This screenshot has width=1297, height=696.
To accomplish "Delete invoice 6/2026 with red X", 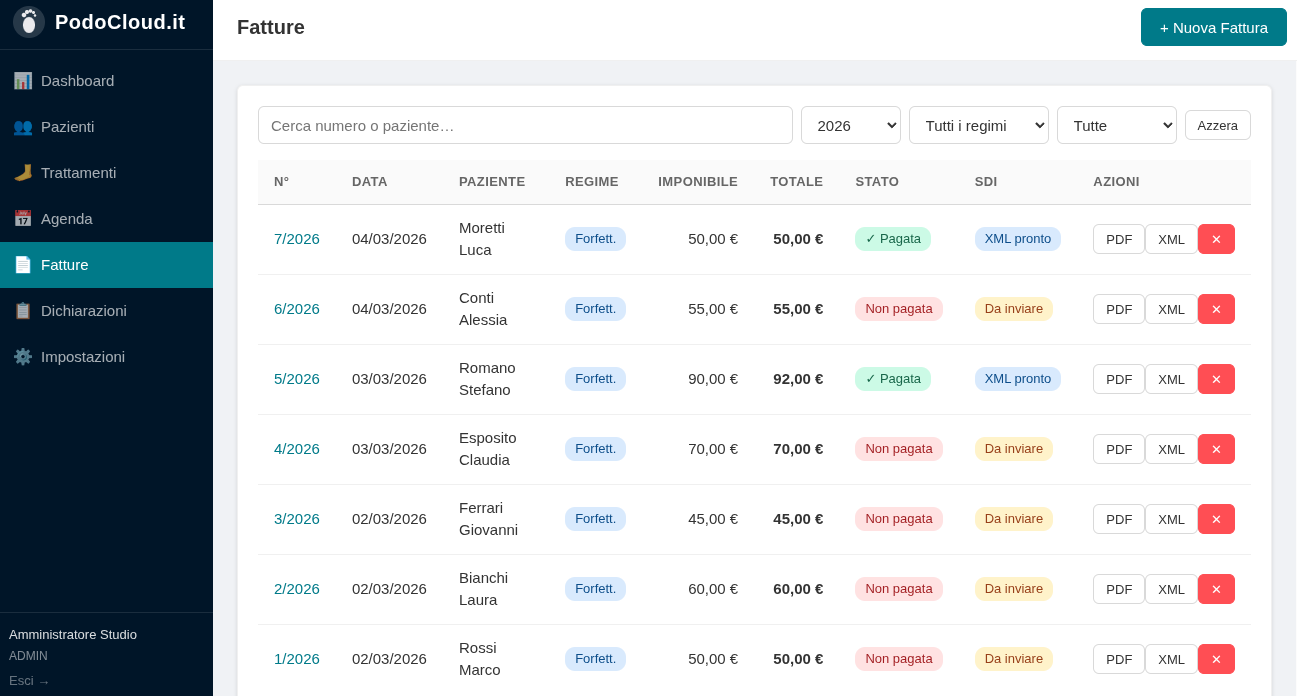I will click(x=1216, y=309).
